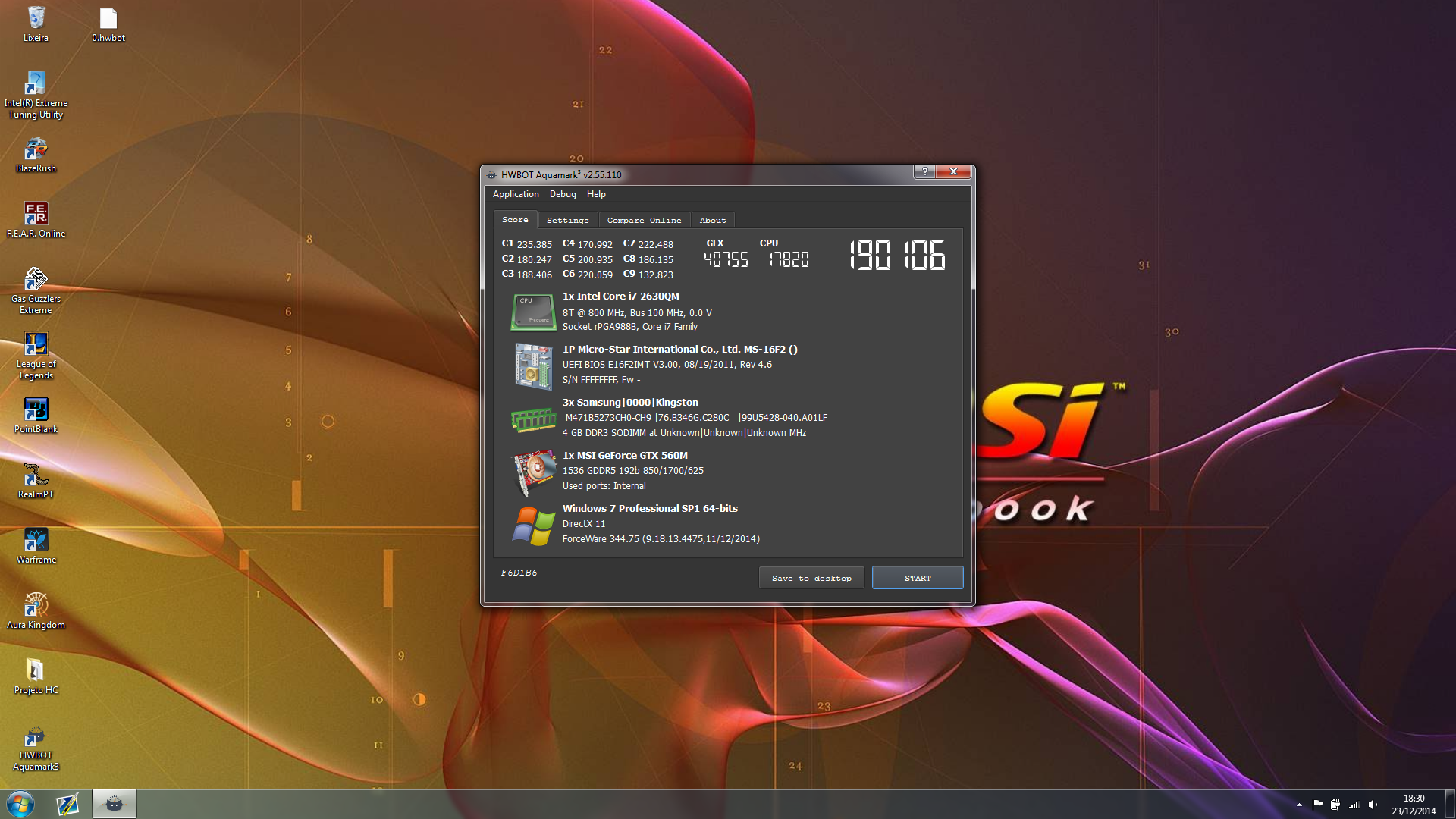Open the Debug menu
1456x819 pixels.
coord(563,194)
